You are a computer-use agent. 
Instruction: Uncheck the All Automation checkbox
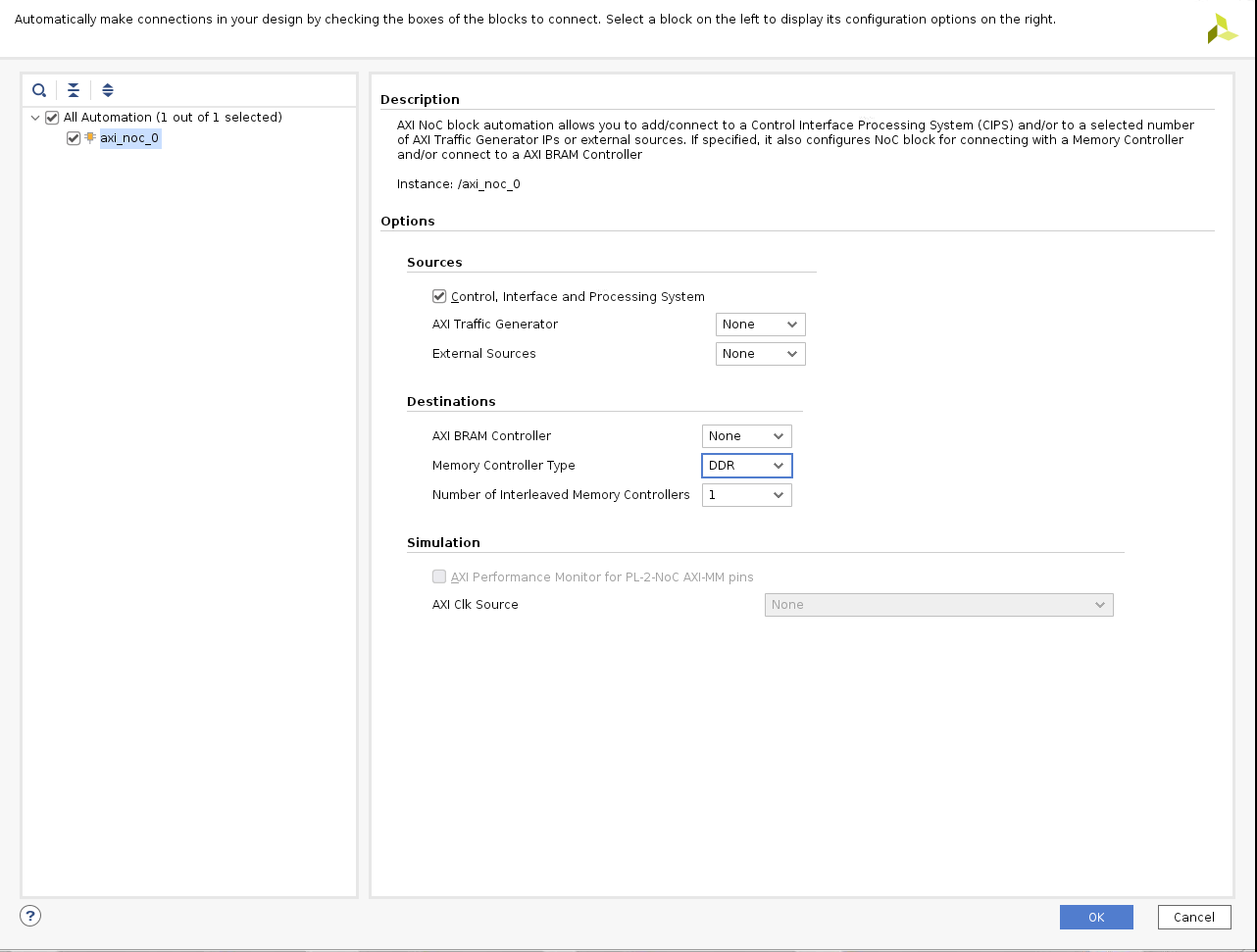click(x=53, y=118)
